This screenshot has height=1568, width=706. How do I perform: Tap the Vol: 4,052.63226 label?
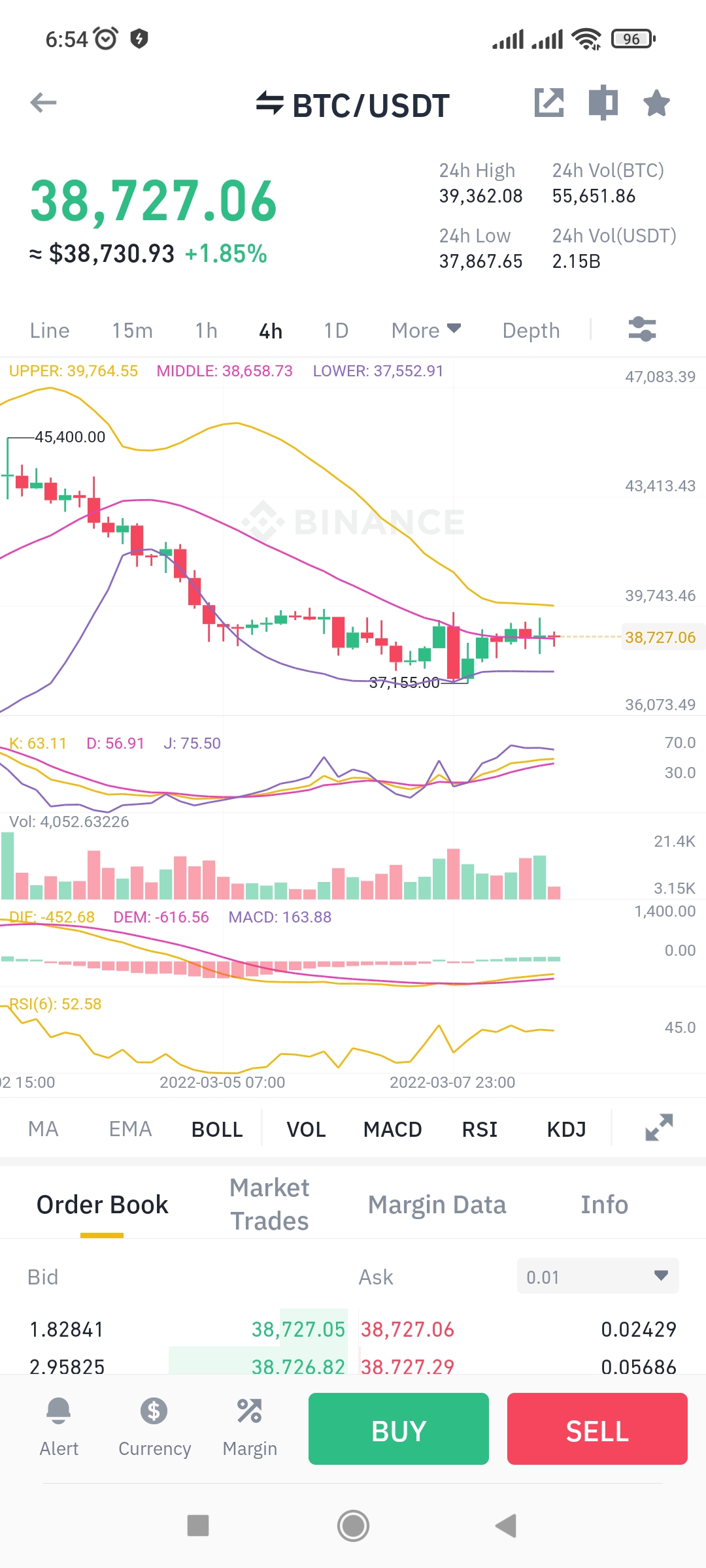(x=69, y=821)
